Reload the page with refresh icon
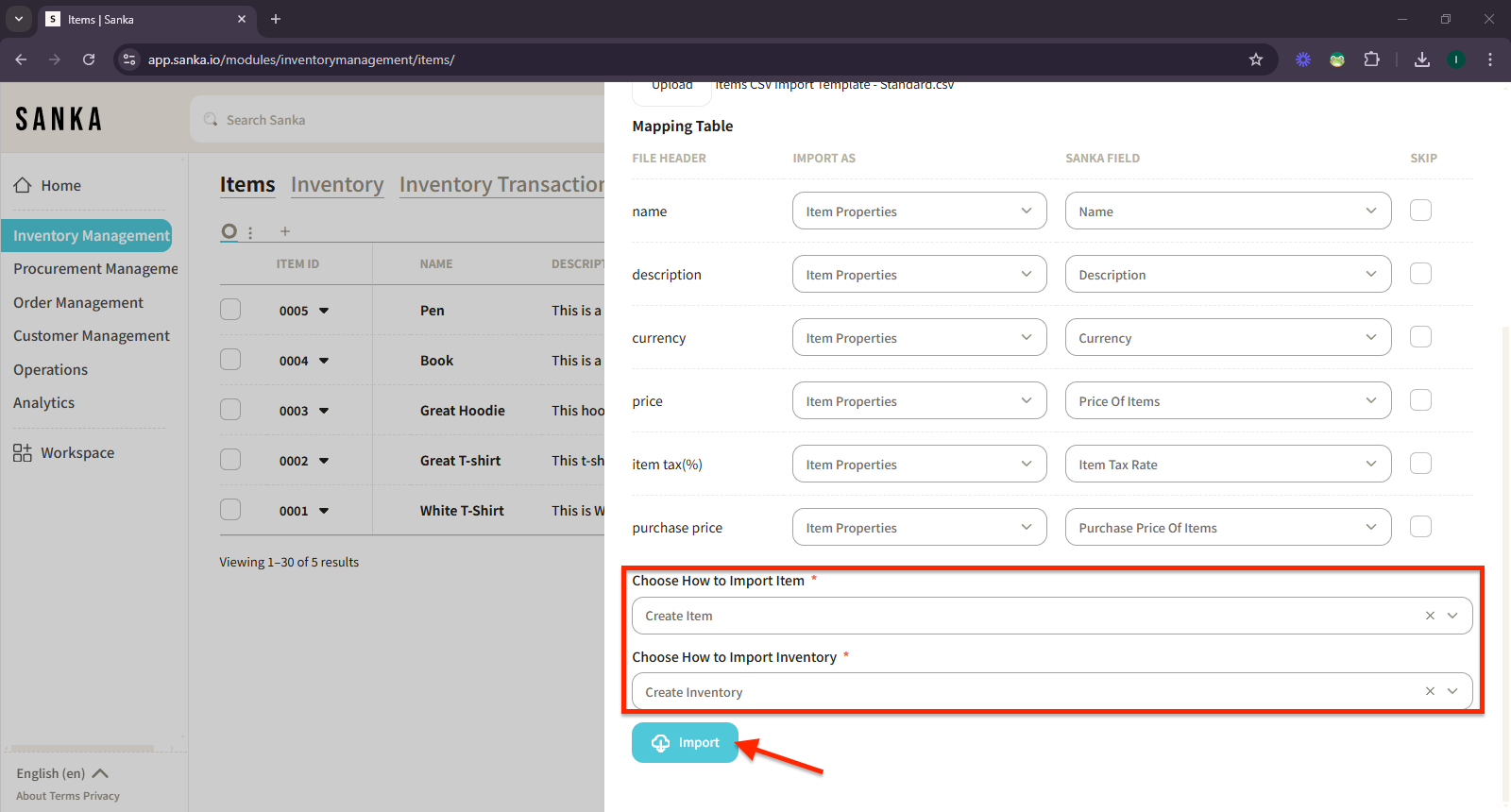 [x=89, y=59]
